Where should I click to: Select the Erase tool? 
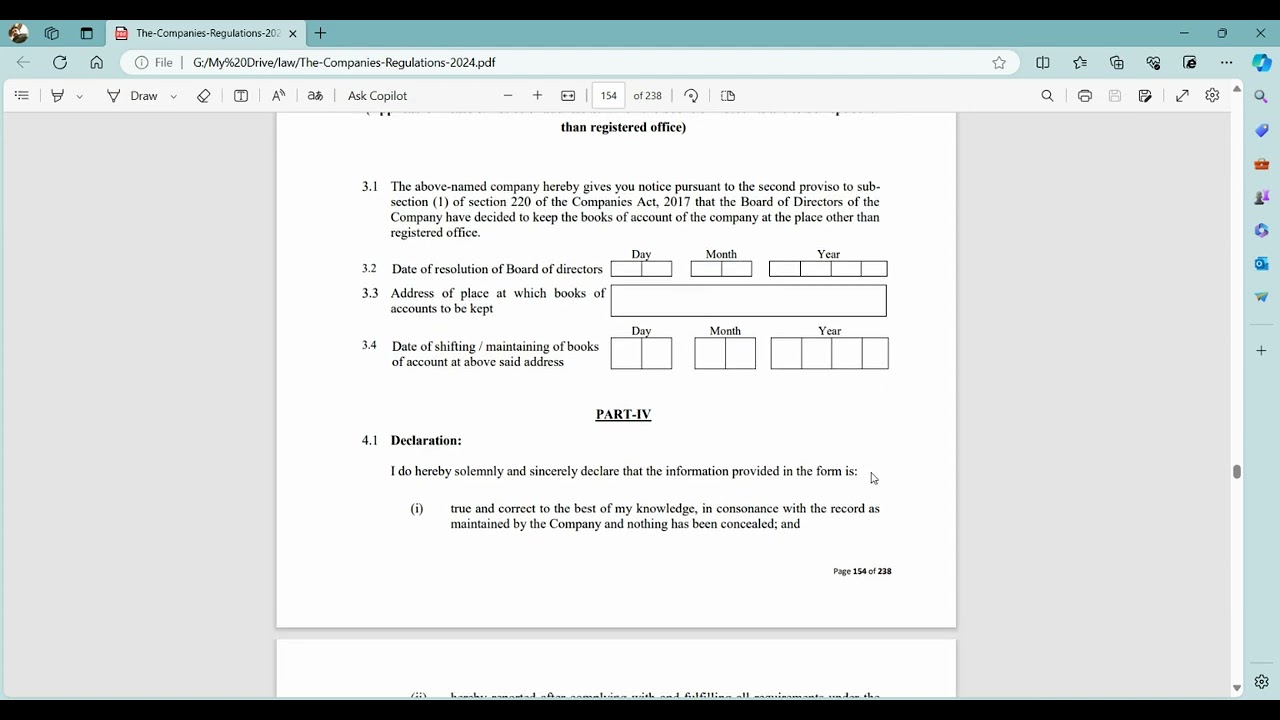pos(204,96)
